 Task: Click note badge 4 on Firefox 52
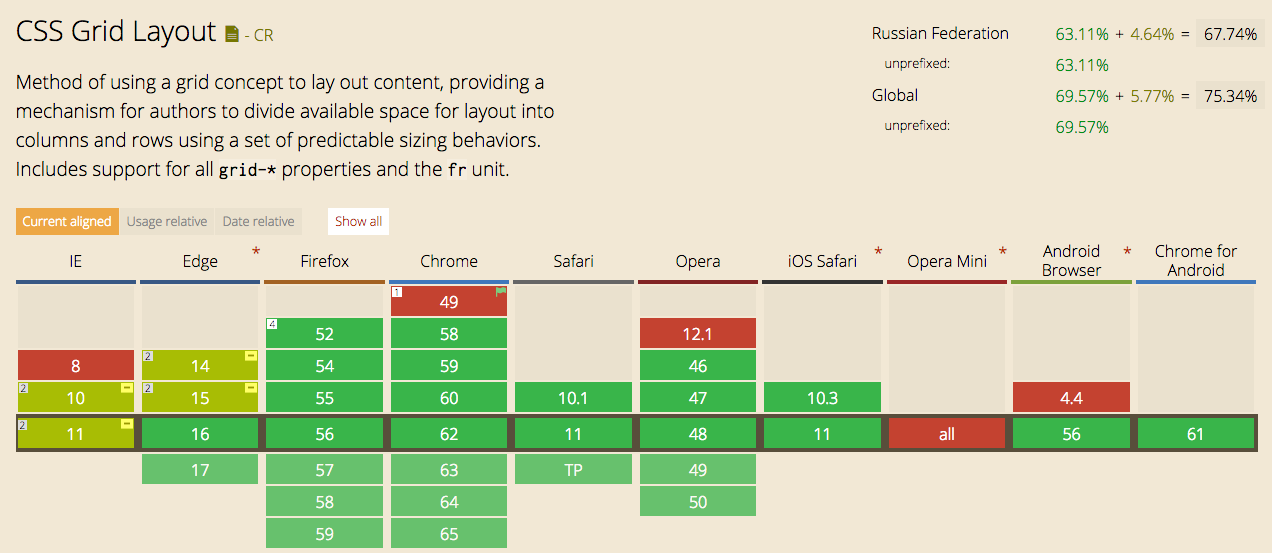pyautogui.click(x=272, y=324)
